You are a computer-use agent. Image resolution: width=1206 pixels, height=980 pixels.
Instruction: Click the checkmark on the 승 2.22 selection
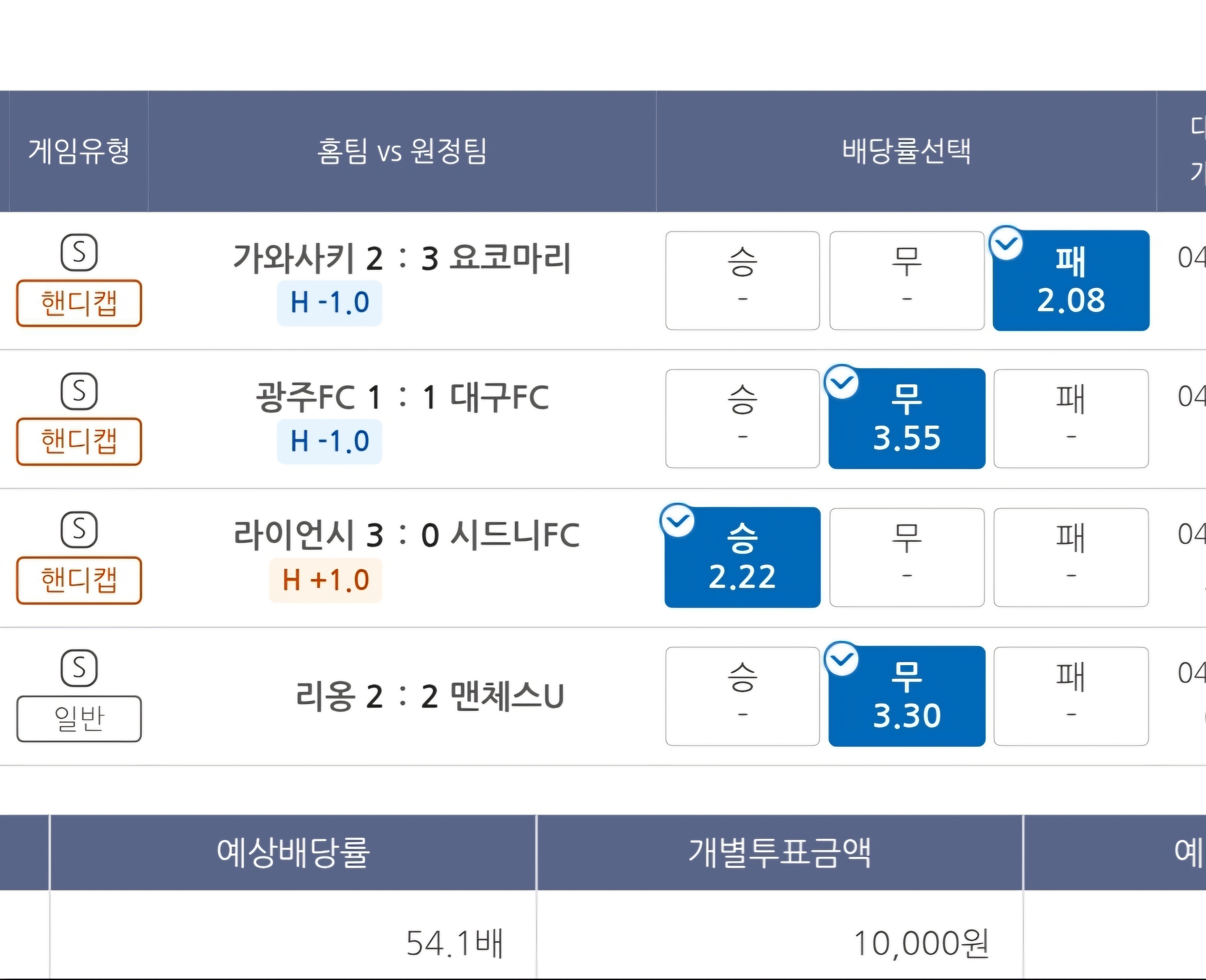click(677, 521)
